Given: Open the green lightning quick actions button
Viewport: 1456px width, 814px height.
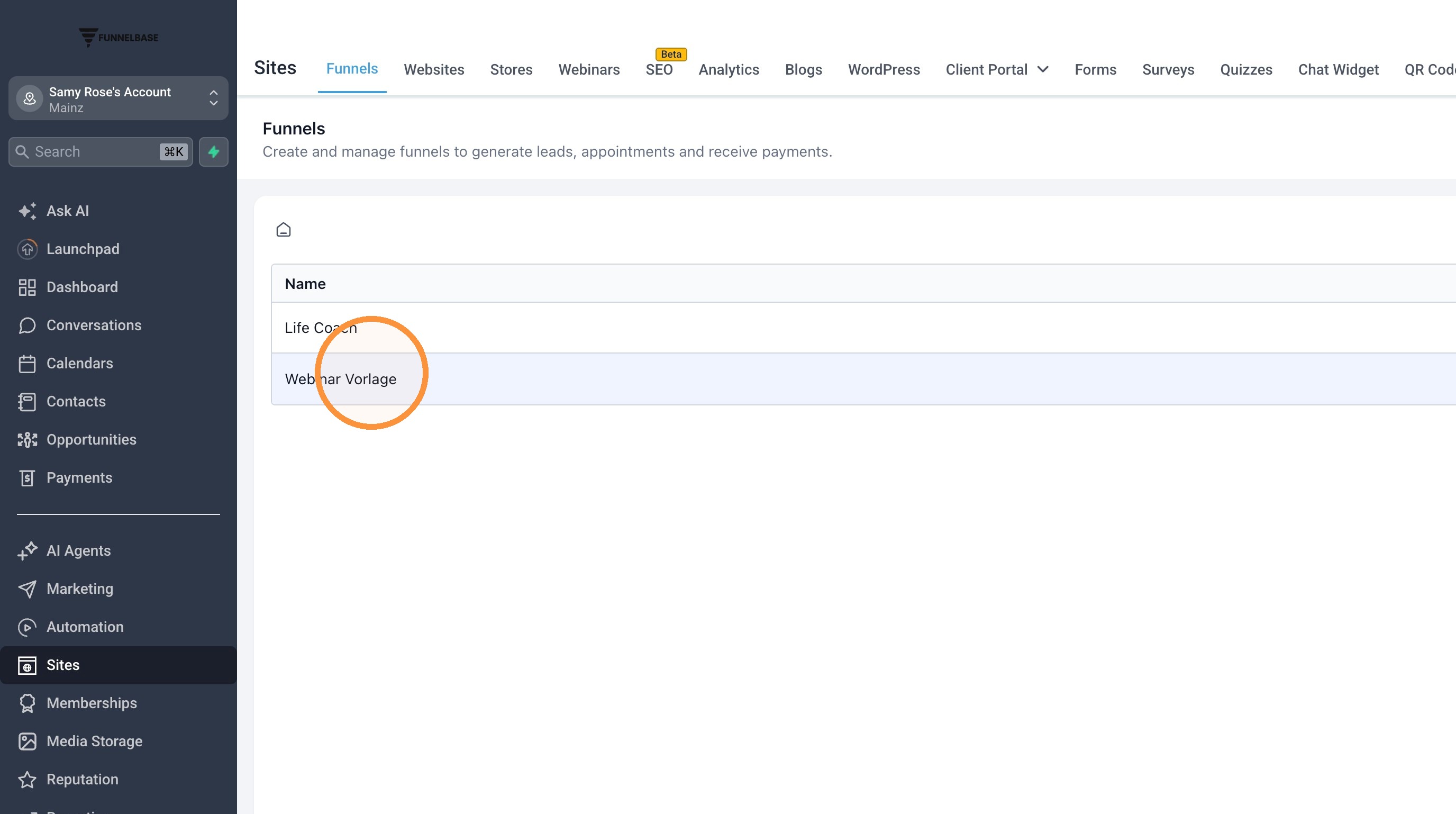Looking at the screenshot, I should [x=214, y=151].
